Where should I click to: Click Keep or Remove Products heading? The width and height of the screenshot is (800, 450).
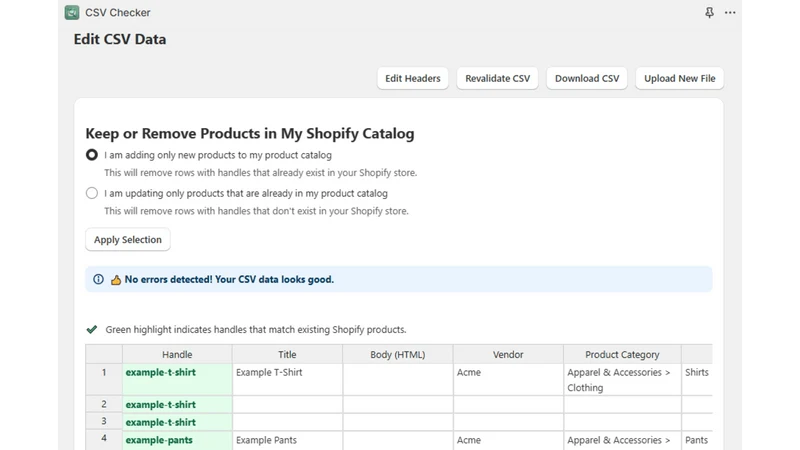(x=249, y=133)
